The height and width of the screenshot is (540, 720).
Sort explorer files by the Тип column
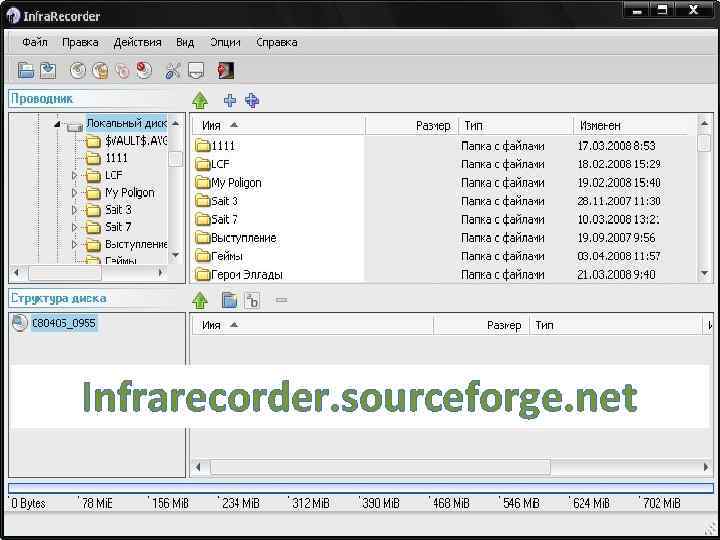(x=516, y=125)
